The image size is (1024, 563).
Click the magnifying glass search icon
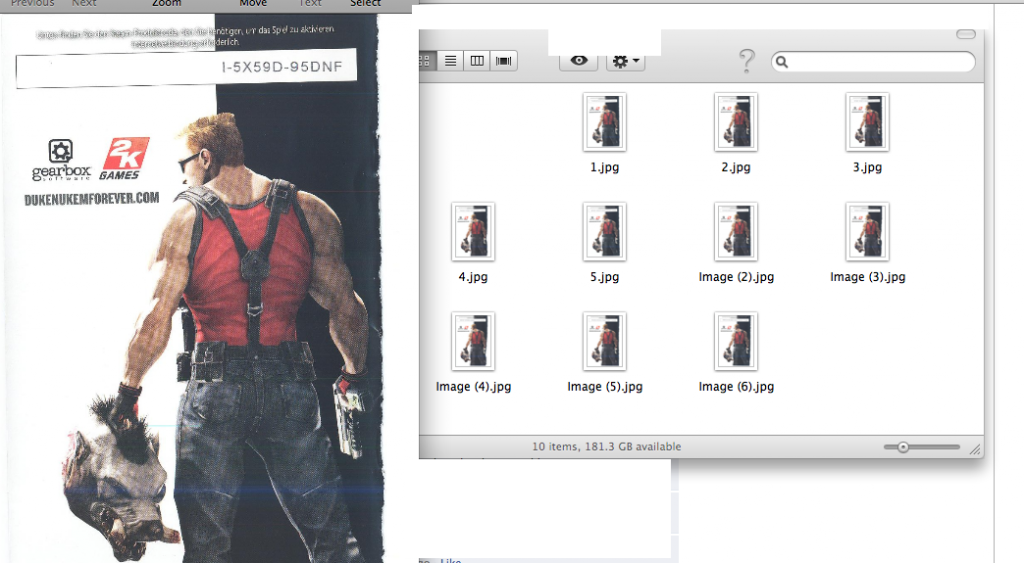point(782,63)
